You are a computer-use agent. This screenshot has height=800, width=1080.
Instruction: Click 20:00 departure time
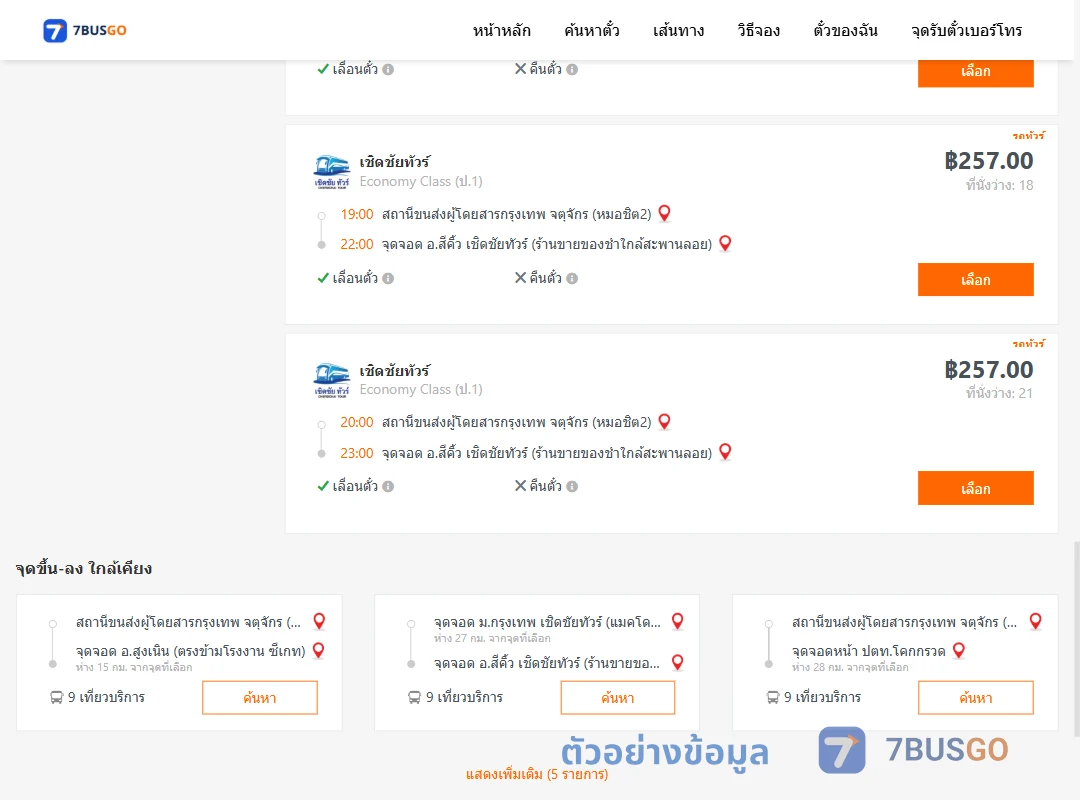[357, 422]
